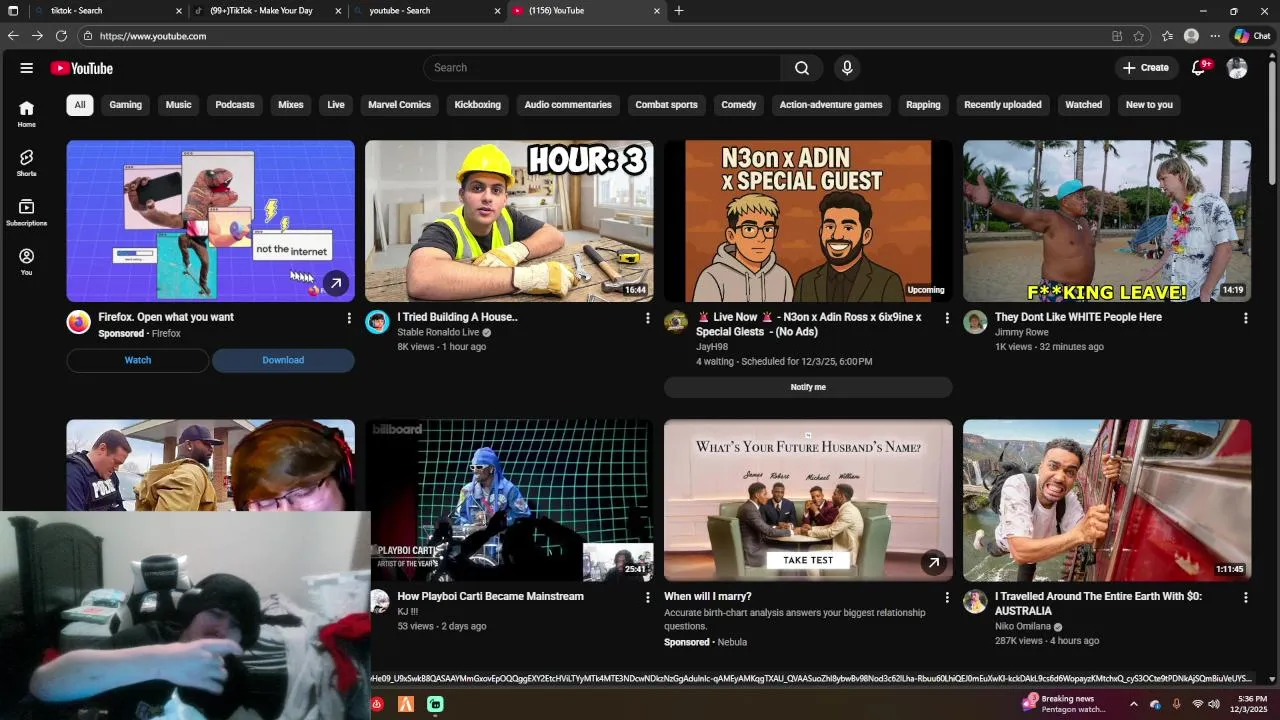Switch to youtube - Search tab

(427, 11)
